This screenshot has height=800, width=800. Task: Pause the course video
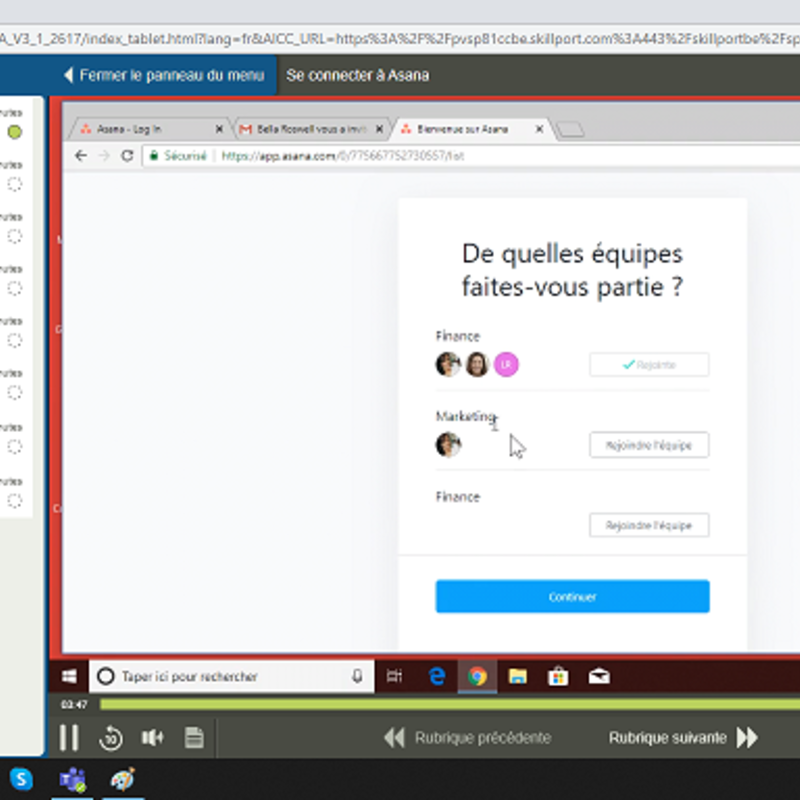point(69,737)
